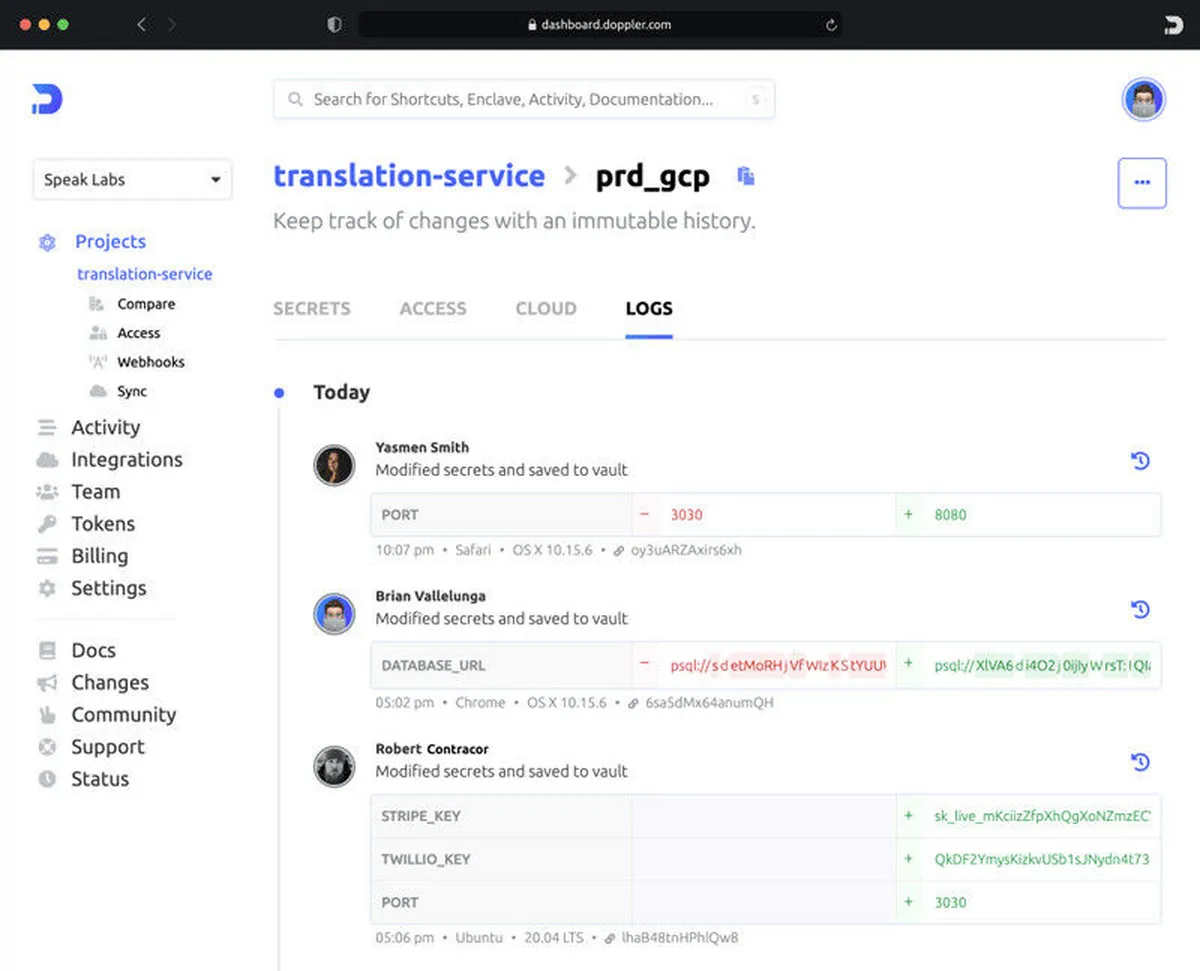
Task: Open log link oy3uARZAxirs6xh
Action: pos(686,550)
